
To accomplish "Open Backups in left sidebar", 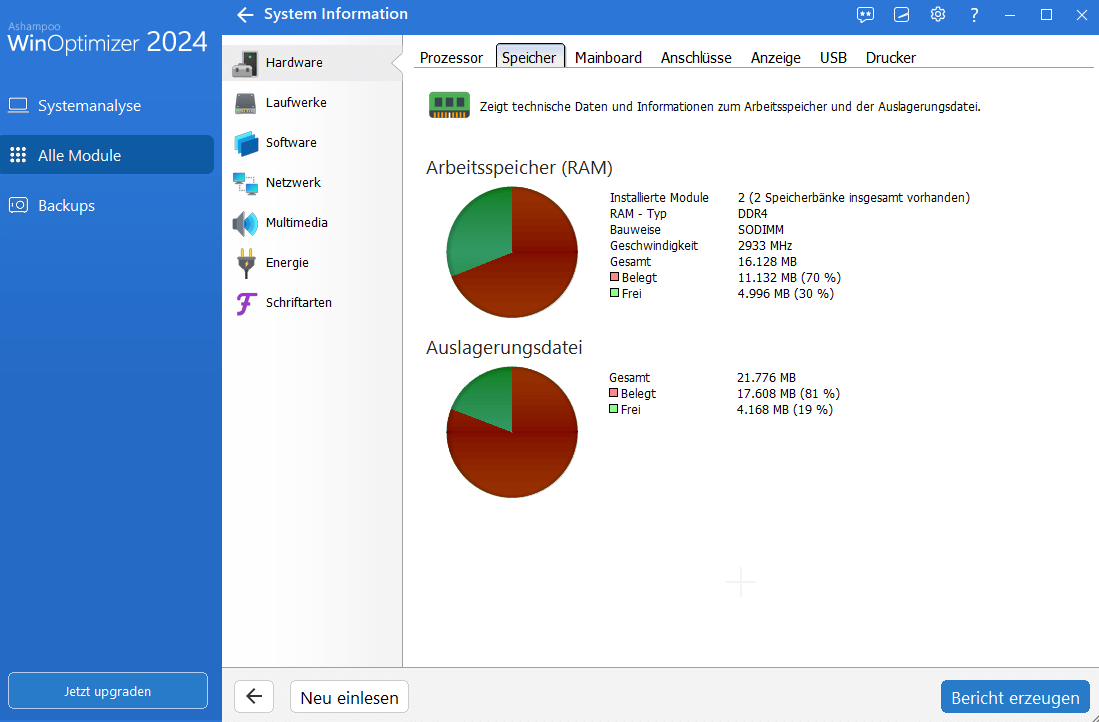I will (x=107, y=205).
